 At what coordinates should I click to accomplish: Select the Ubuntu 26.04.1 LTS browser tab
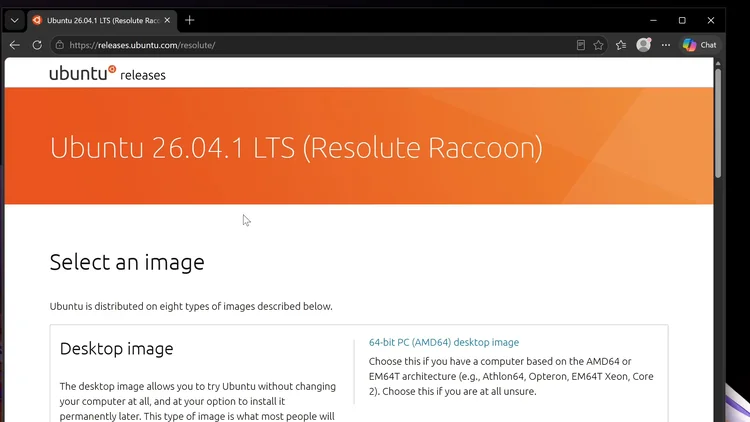102,21
